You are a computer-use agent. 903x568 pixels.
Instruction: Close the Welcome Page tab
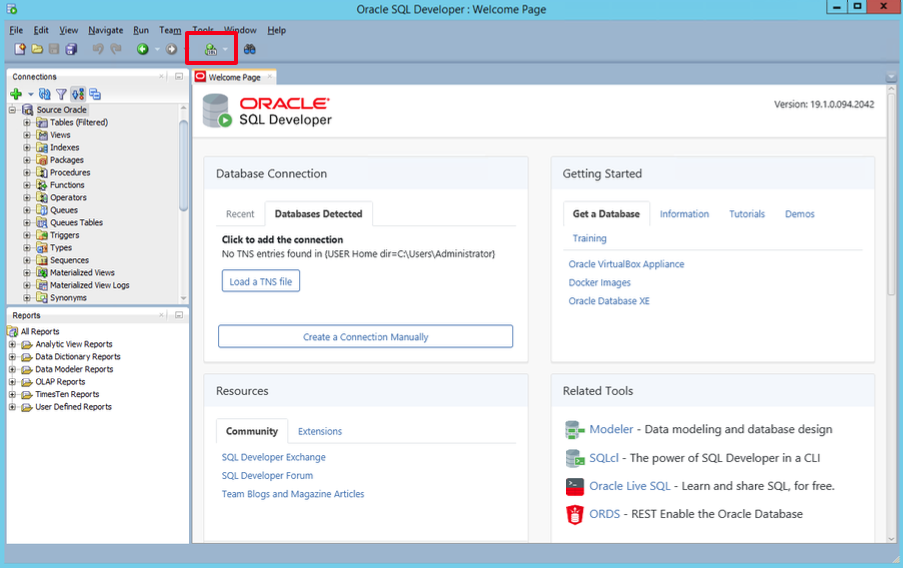tap(270, 77)
